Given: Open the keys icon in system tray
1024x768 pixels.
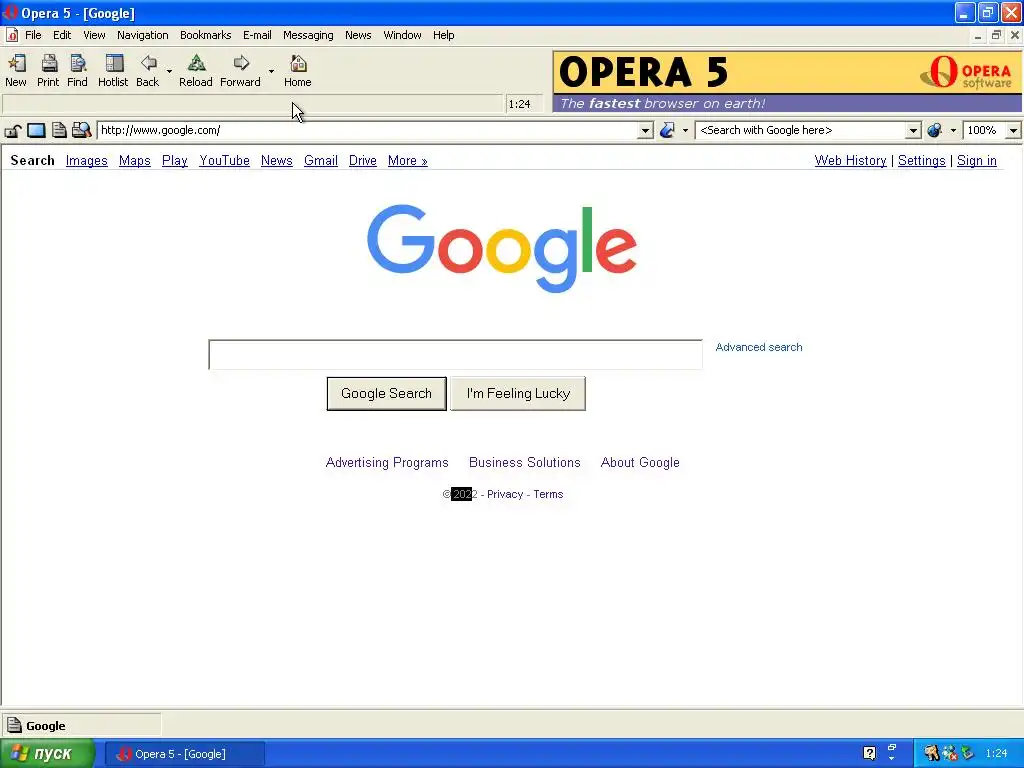Looking at the screenshot, I should (x=931, y=753).
